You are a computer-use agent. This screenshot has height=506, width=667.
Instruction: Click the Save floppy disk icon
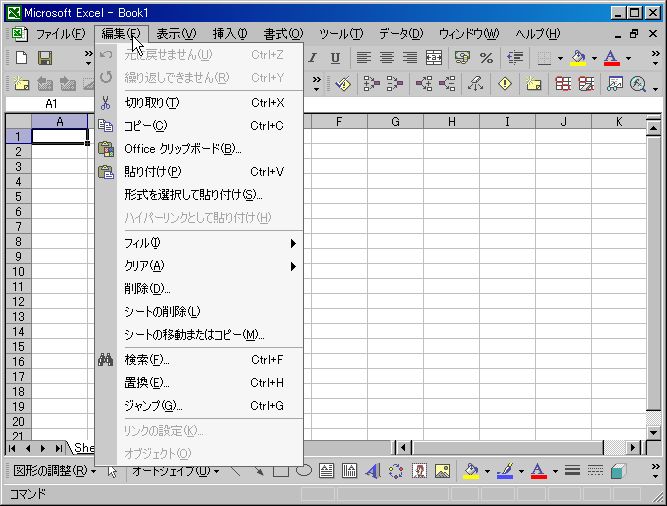[x=45, y=57]
